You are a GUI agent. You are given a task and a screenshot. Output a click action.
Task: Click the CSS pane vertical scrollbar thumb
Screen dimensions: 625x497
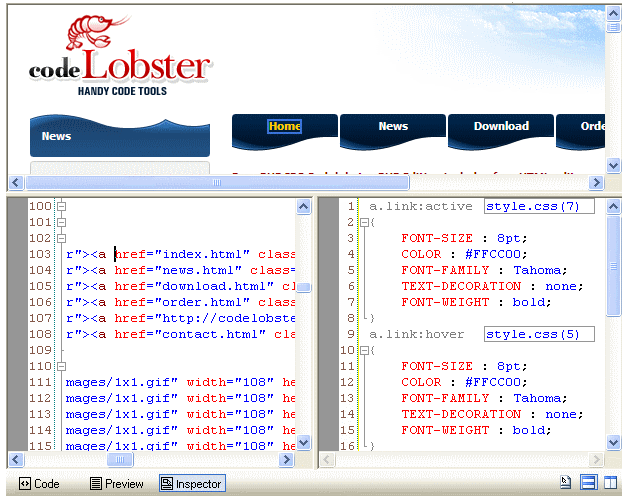(613, 266)
